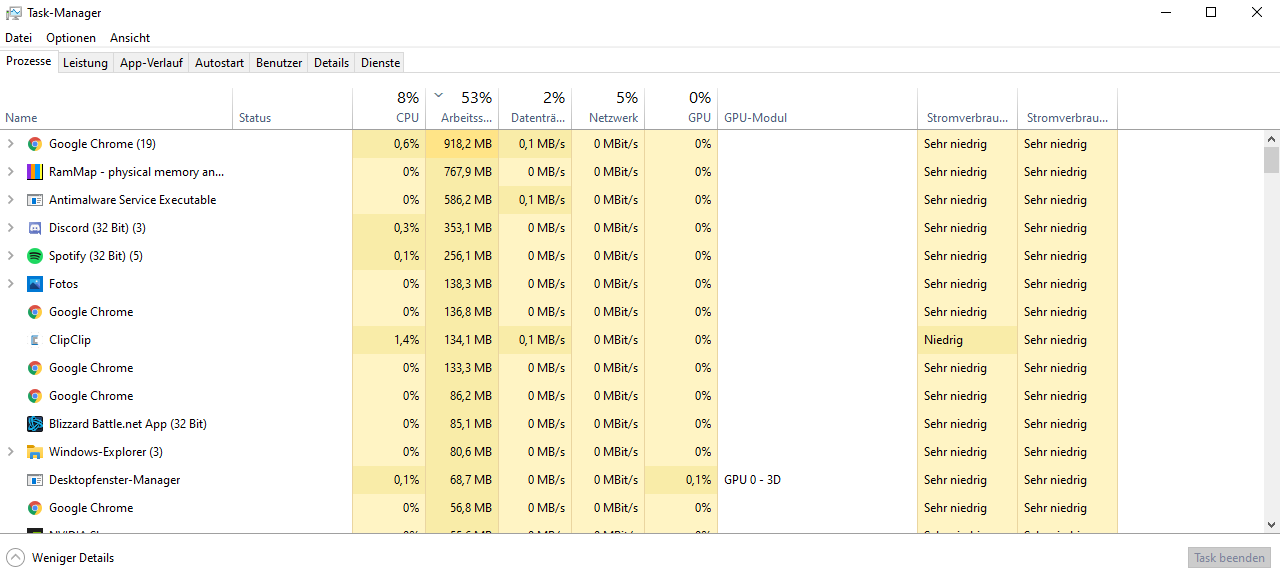Expand the Antimalware Service Executable group

(x=11, y=200)
